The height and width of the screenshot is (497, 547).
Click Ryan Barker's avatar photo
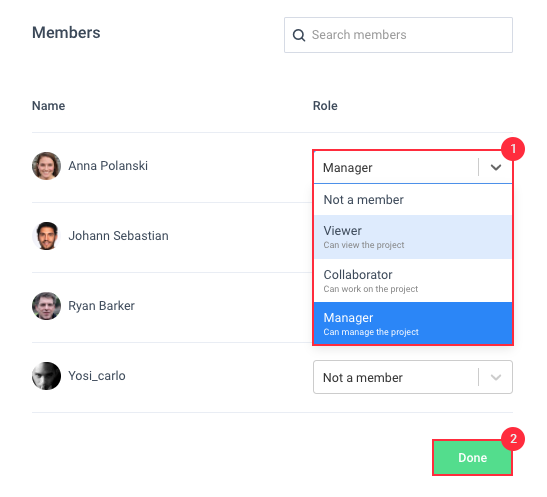pos(46,306)
